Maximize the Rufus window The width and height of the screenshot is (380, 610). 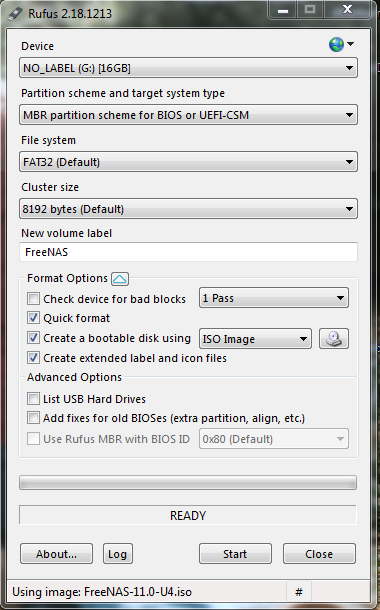pos(310,10)
